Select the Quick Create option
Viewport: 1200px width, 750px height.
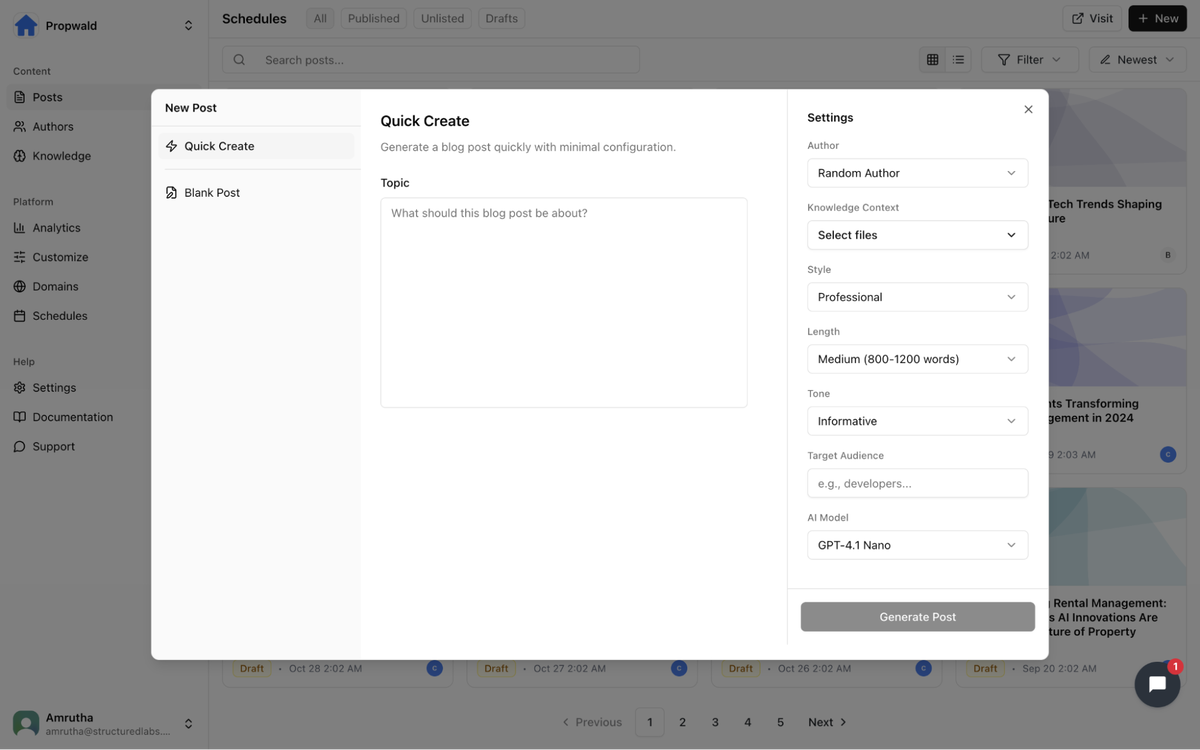point(218,145)
